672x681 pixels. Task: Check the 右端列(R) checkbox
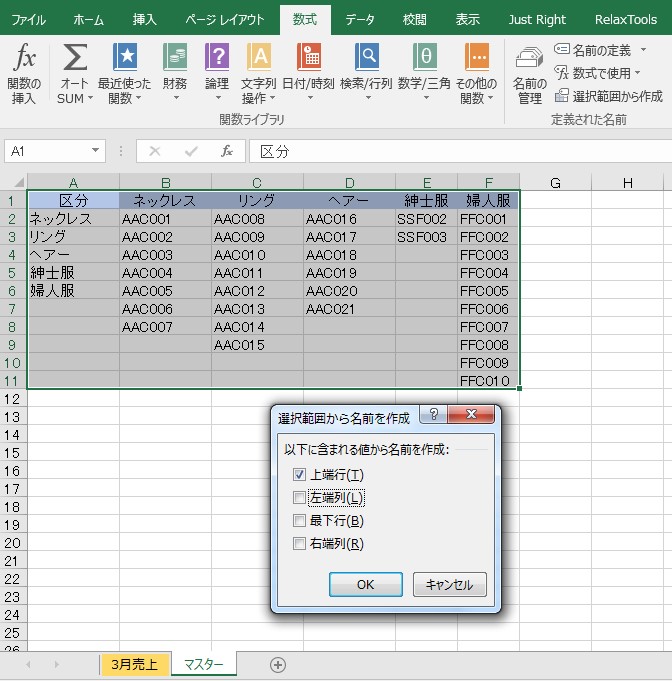[x=299, y=543]
